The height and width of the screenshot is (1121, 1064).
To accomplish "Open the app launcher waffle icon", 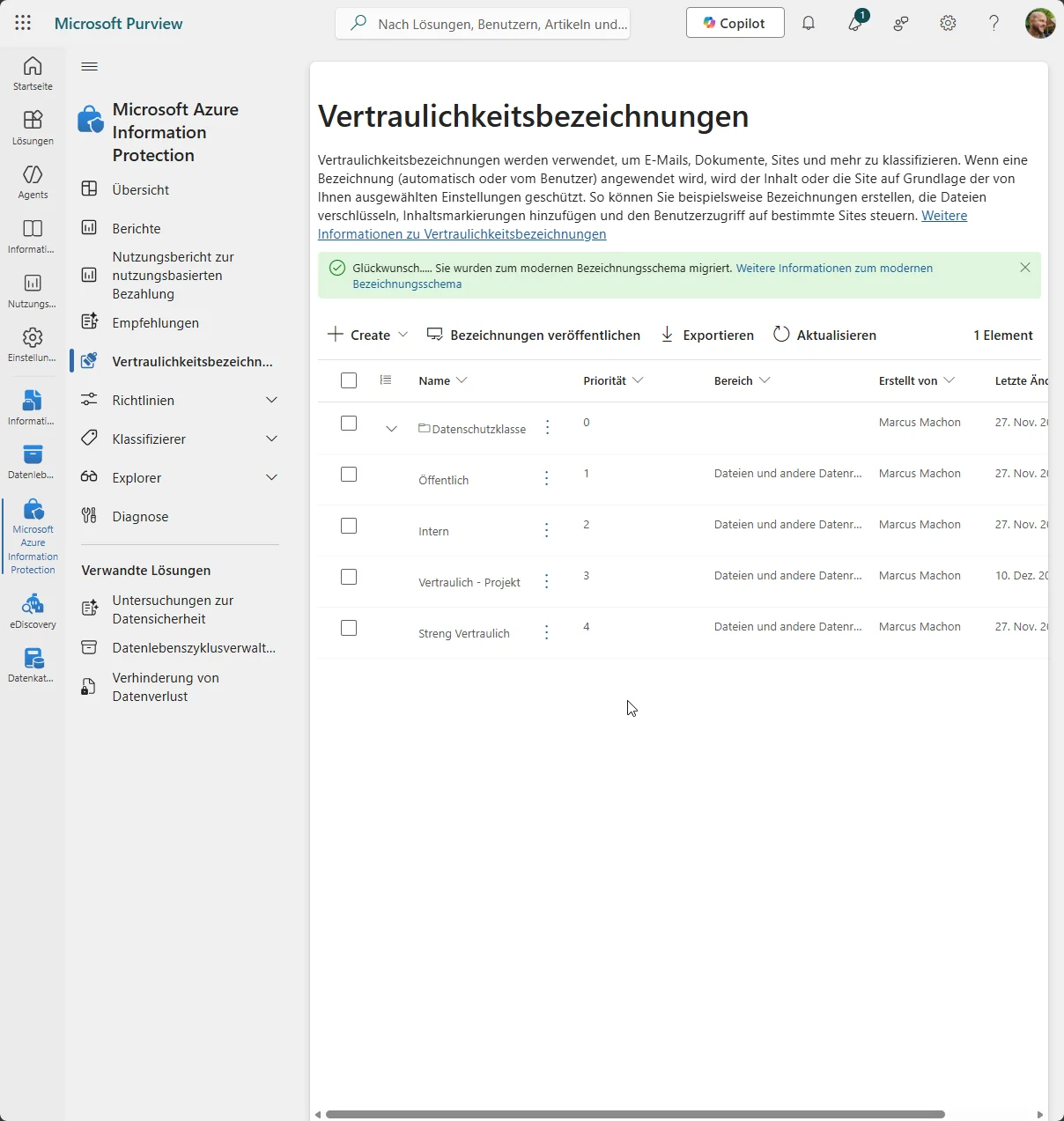I will click(23, 24).
